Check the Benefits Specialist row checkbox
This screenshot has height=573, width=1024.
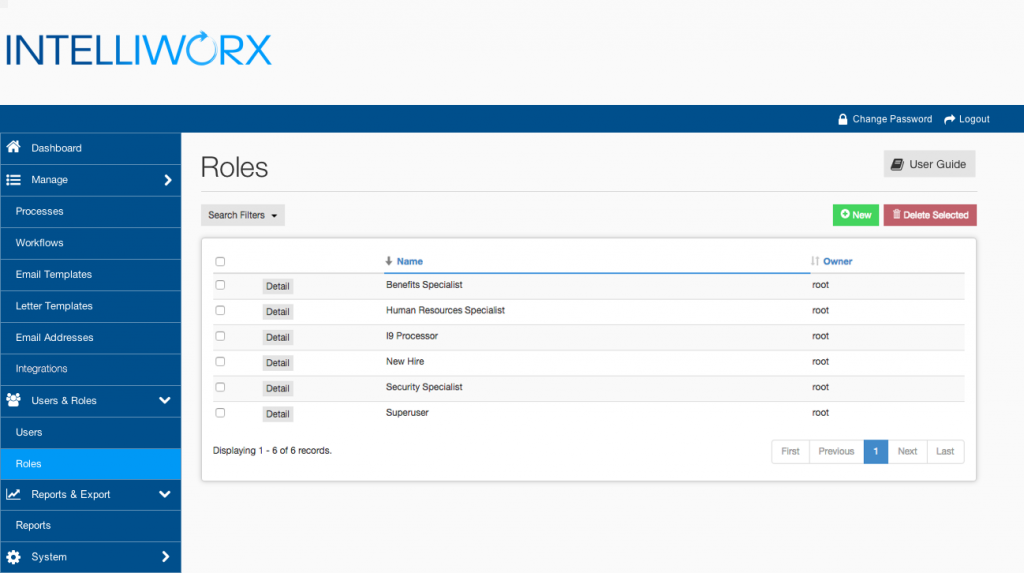[220, 285]
